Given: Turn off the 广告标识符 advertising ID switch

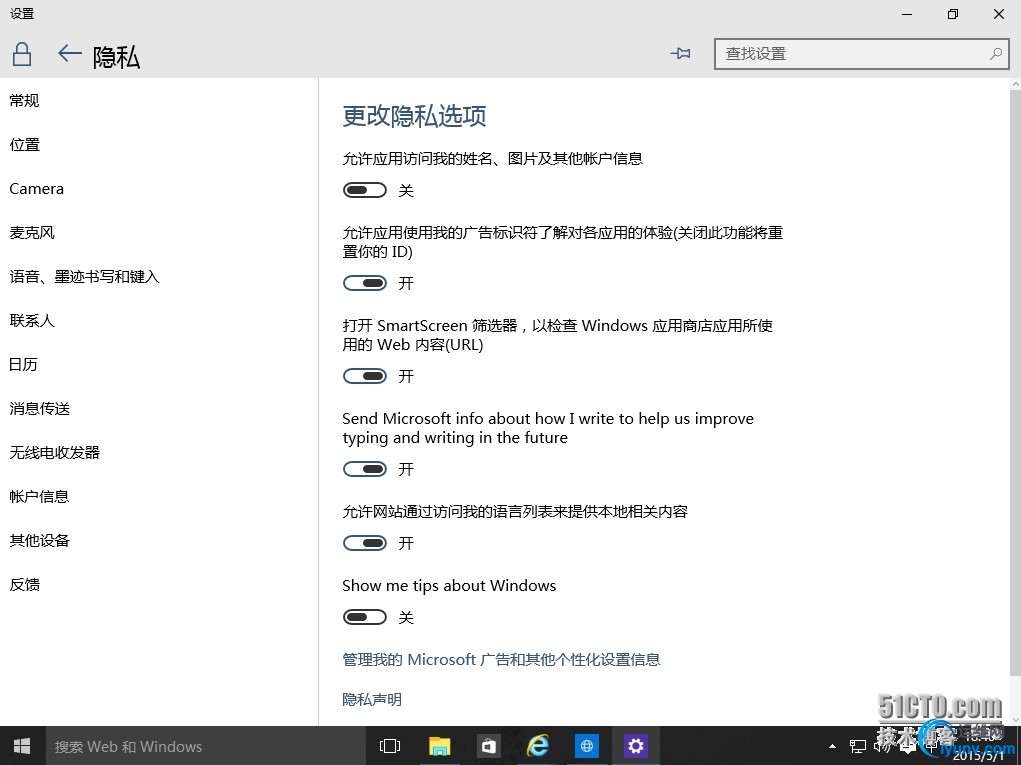Looking at the screenshot, I should [365, 283].
